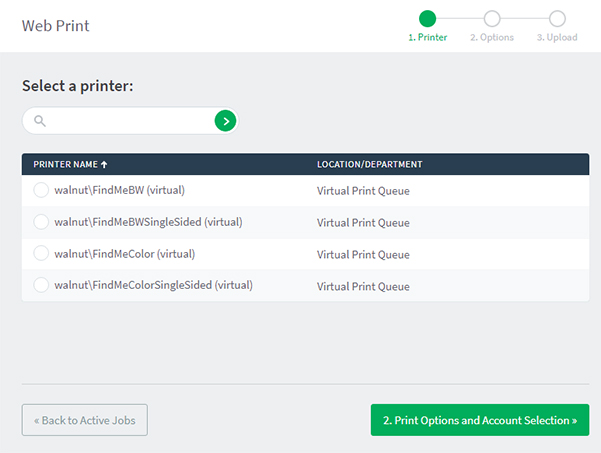
Task: Click the Options step circle indicator
Action: pyautogui.click(x=492, y=18)
